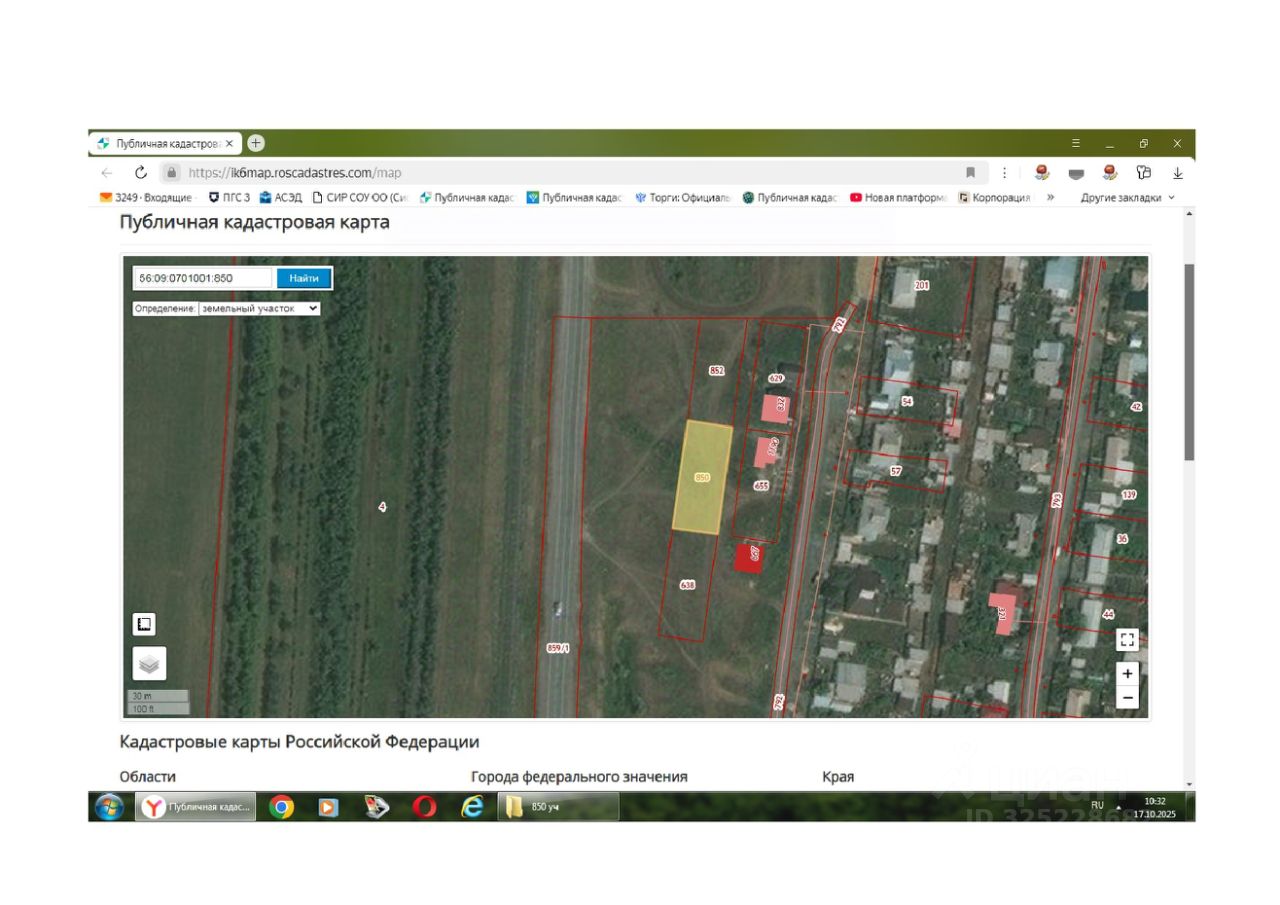
Task: Open the Windows Start menu
Action: click(109, 807)
